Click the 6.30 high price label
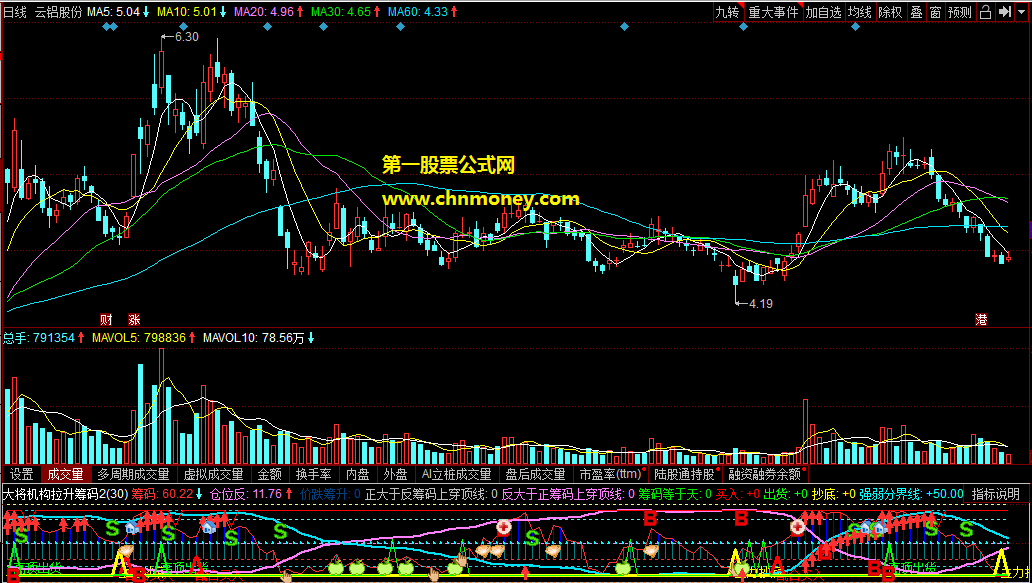The width and height of the screenshot is (1032, 583). 186,37
